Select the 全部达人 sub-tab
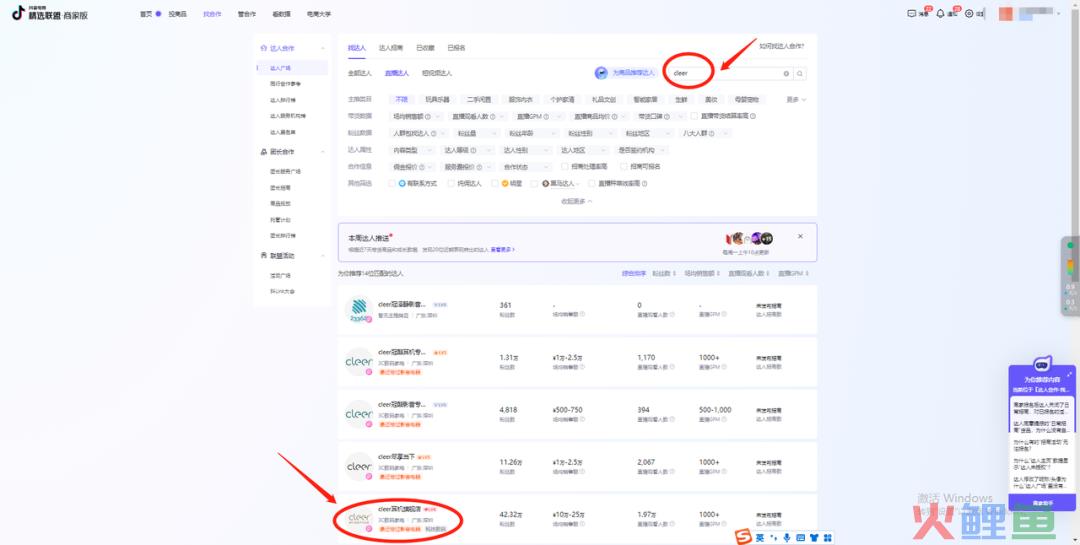The width and height of the screenshot is (1080, 545). [360, 73]
